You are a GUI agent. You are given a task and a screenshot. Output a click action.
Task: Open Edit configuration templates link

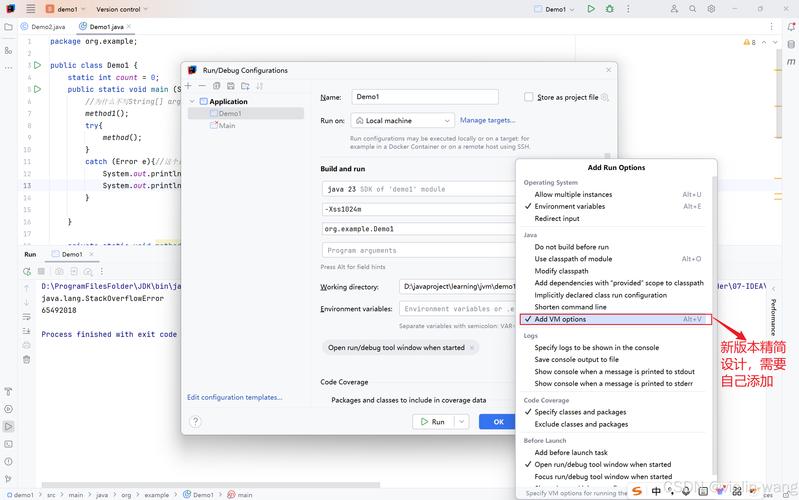click(234, 397)
